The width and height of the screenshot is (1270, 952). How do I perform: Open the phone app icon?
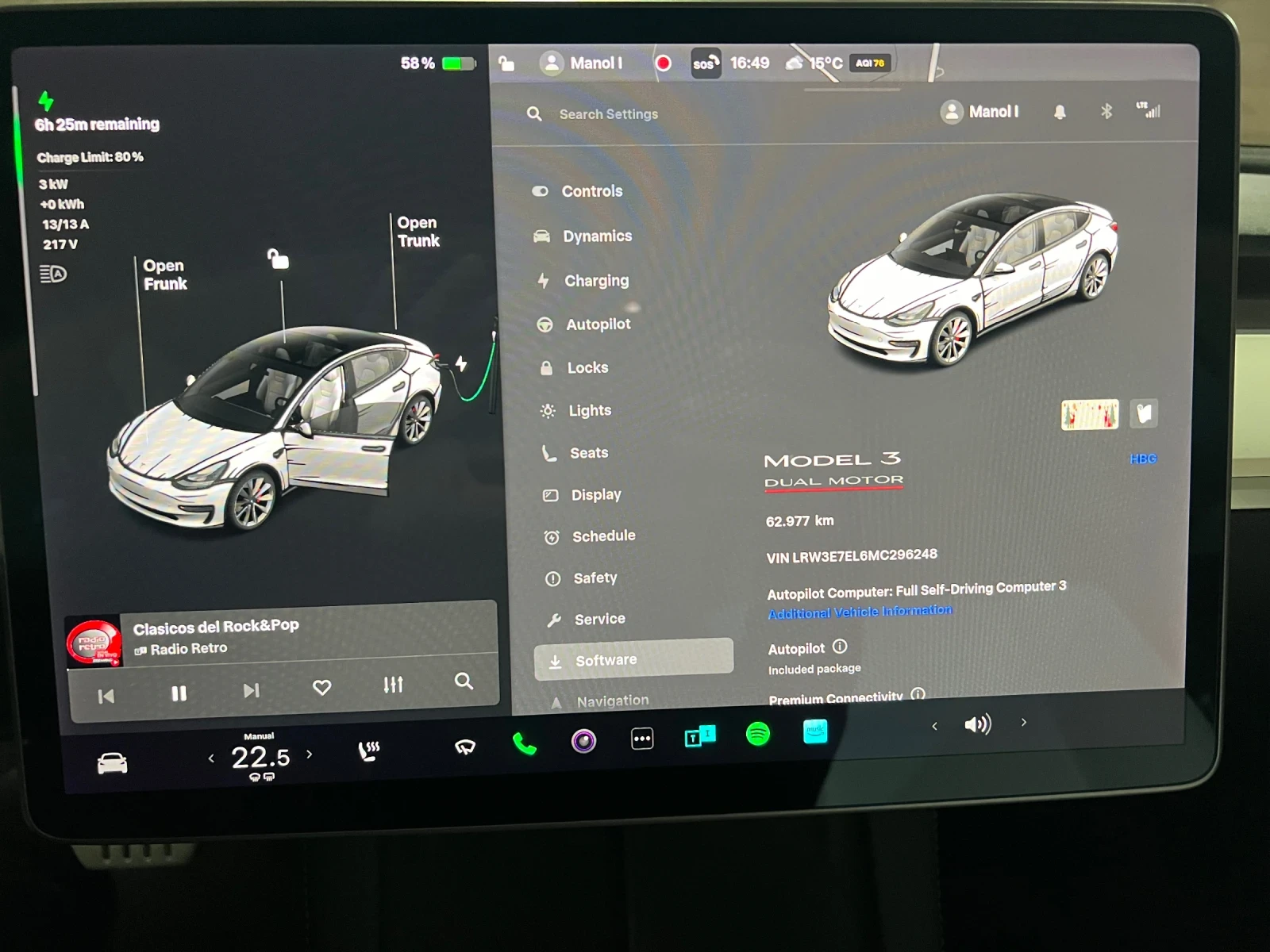click(x=525, y=743)
